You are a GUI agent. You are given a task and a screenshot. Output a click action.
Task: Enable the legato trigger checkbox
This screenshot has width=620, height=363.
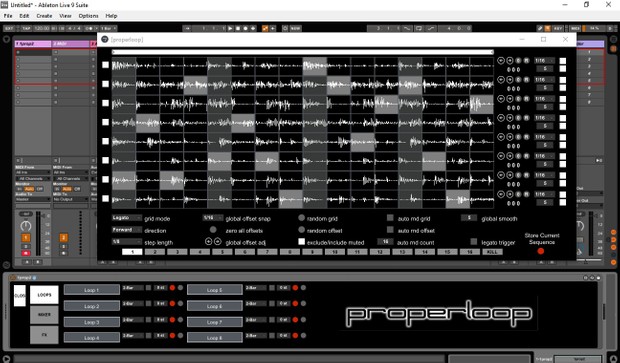click(x=474, y=242)
